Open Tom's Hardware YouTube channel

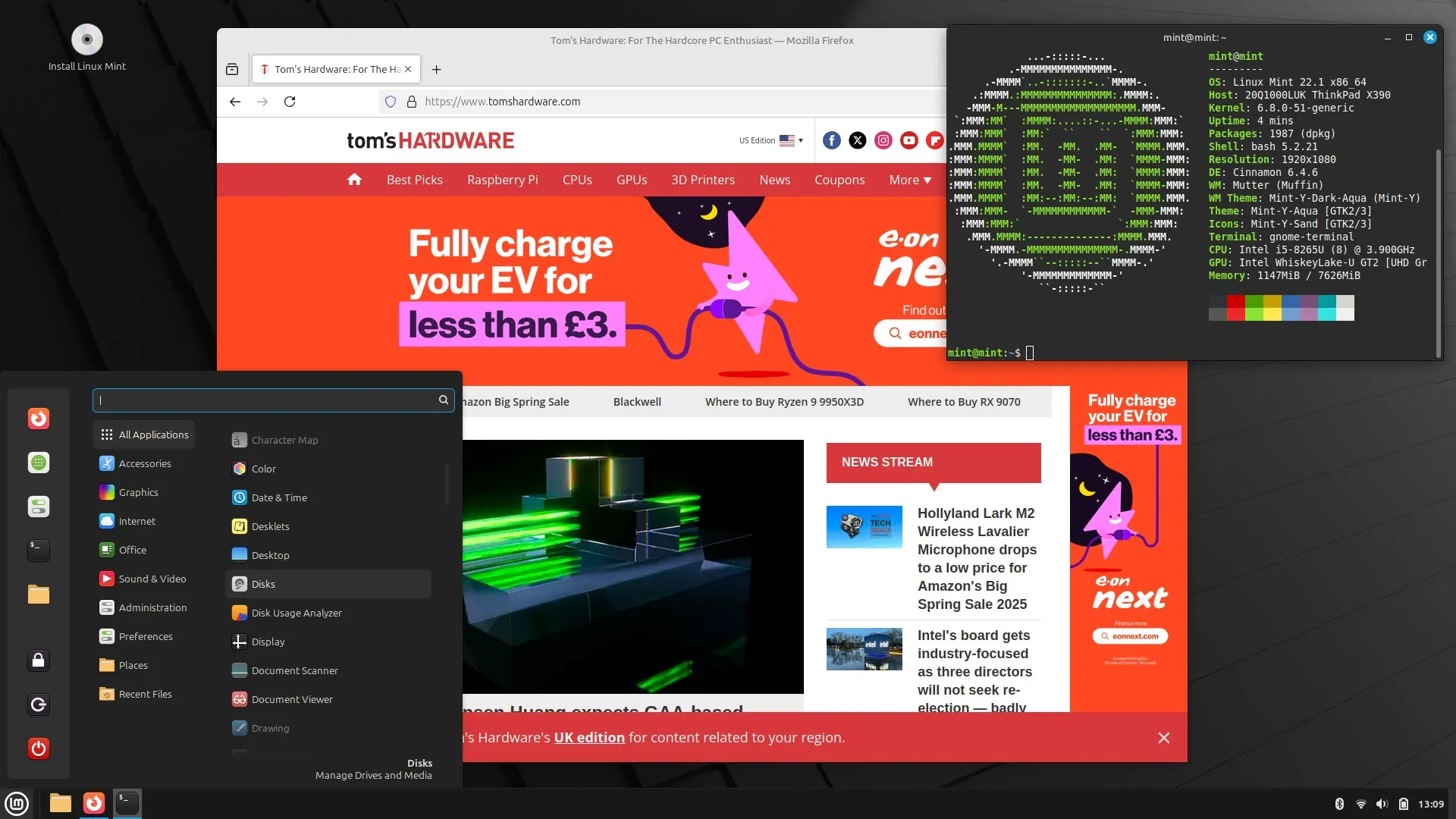click(909, 140)
